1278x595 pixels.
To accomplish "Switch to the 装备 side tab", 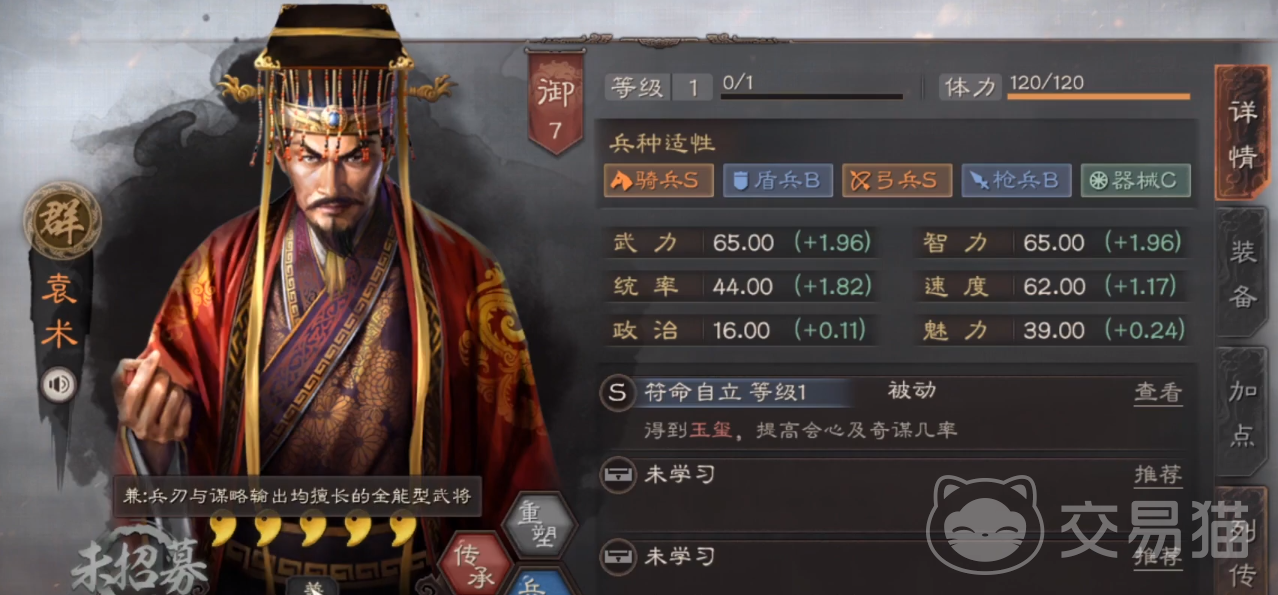I will [x=1242, y=272].
